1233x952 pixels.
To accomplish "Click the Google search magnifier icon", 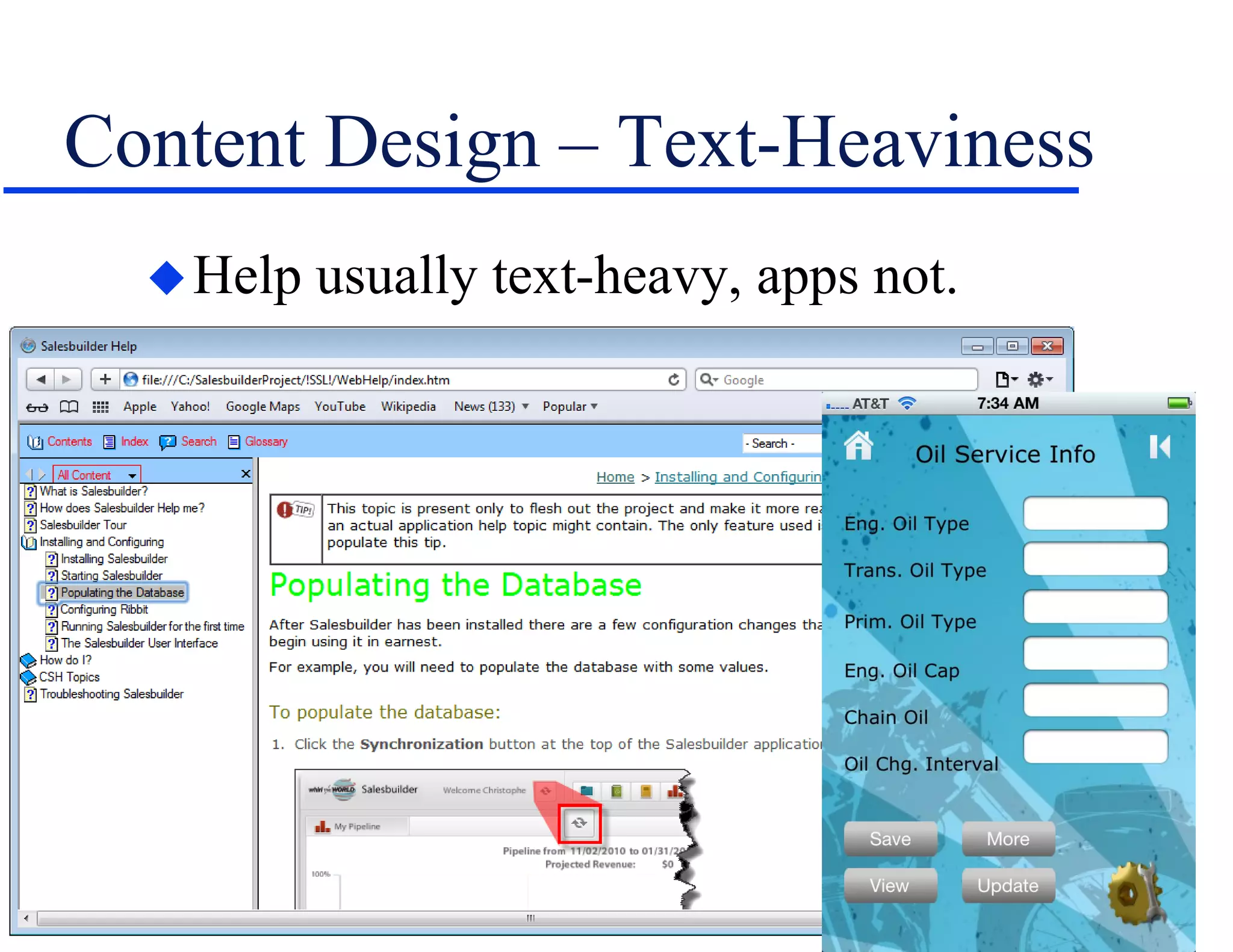I will point(709,380).
